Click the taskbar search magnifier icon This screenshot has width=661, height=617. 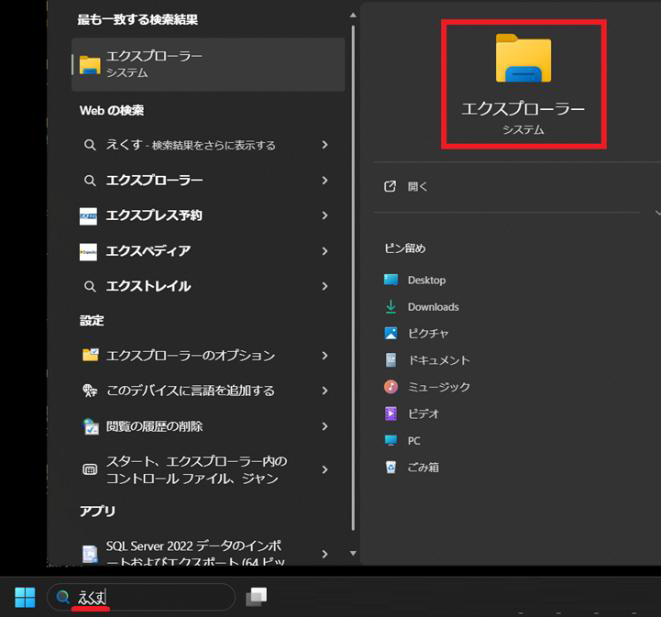click(63, 597)
